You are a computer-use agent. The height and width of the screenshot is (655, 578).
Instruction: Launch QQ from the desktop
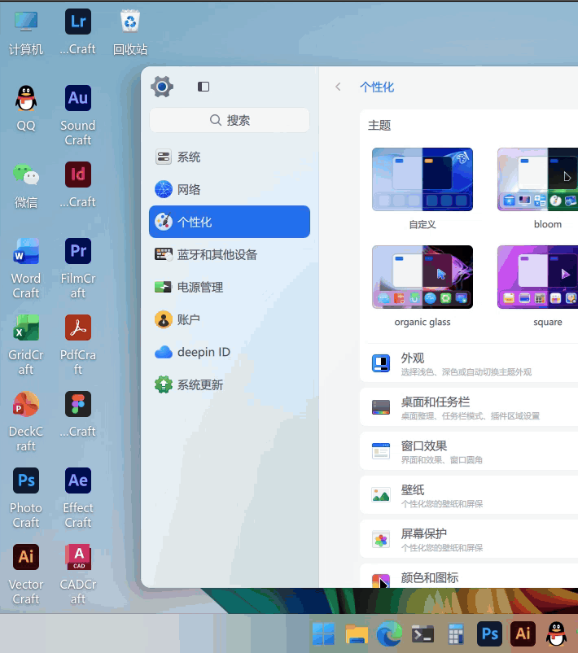pyautogui.click(x=26, y=109)
